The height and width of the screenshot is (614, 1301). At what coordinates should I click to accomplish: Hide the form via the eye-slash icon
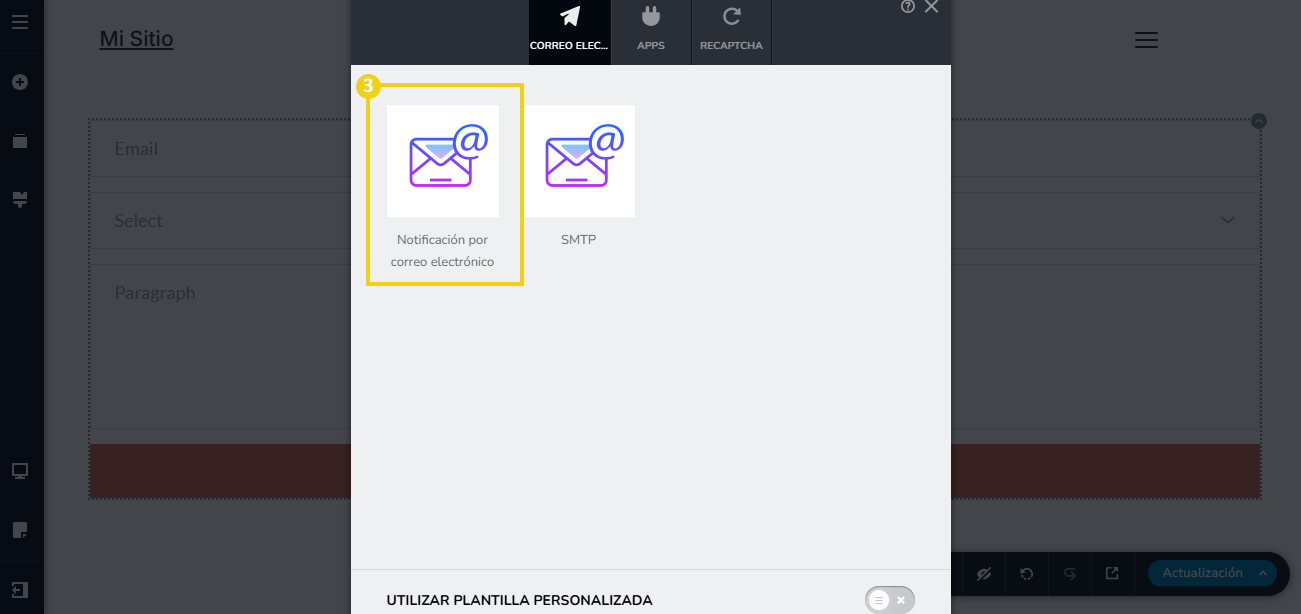(x=984, y=573)
